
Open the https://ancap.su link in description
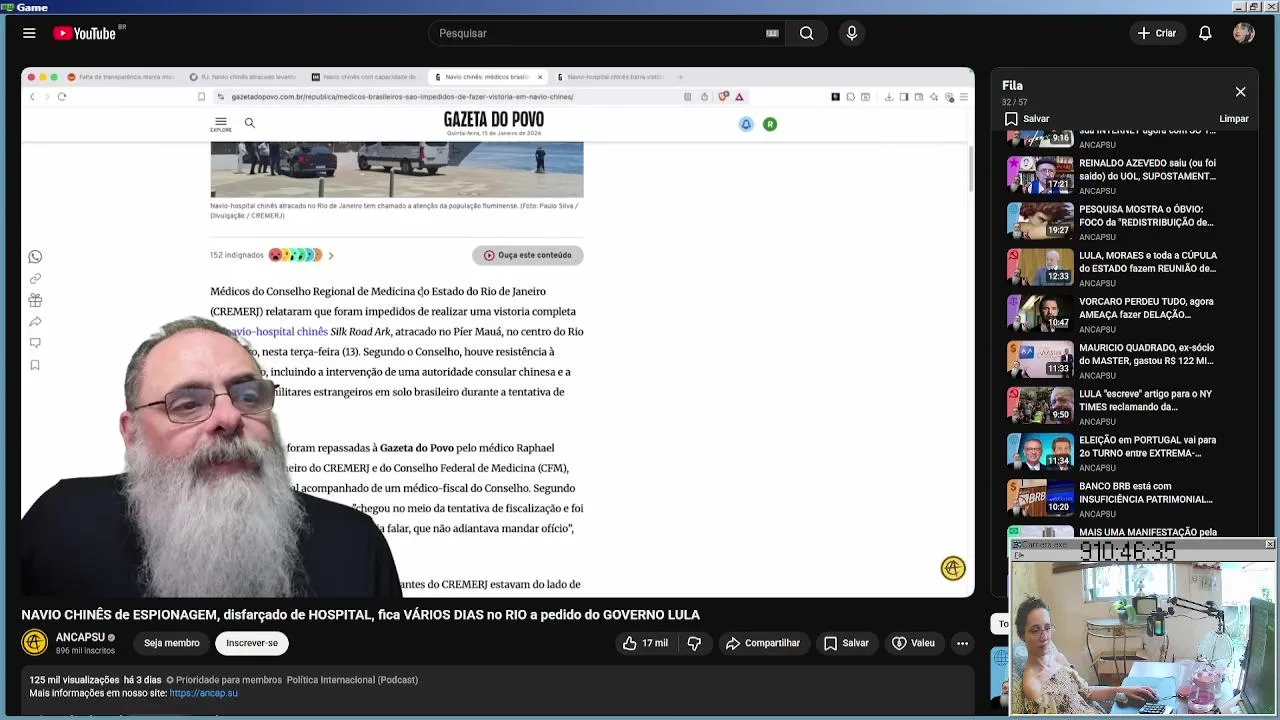tap(204, 693)
